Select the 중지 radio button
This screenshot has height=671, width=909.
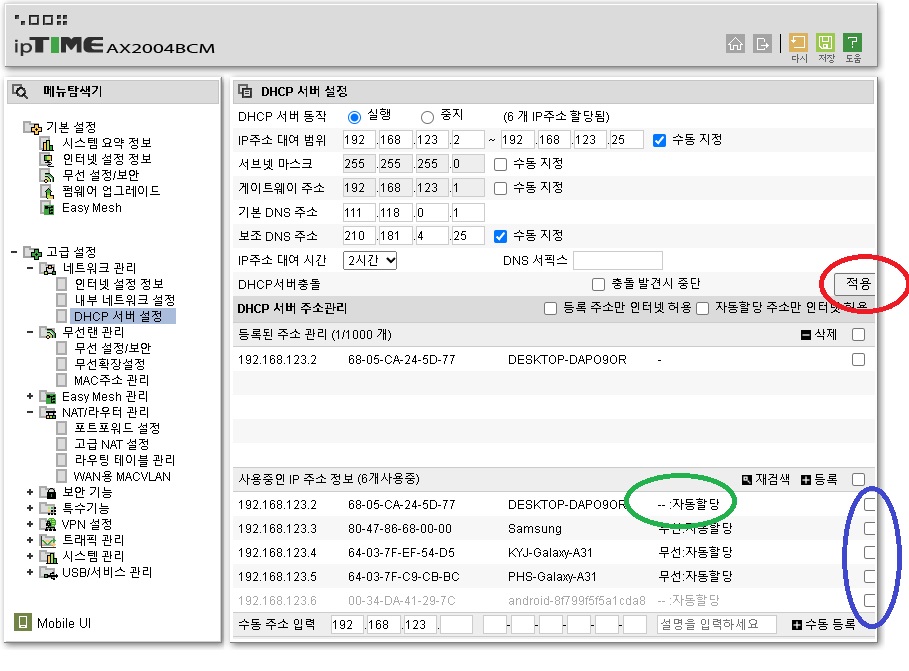coord(427,117)
